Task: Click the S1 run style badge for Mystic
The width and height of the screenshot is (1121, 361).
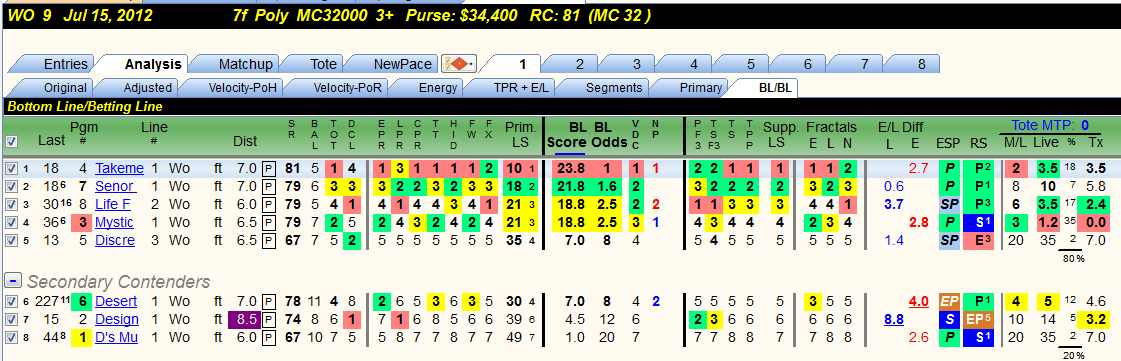Action: pyautogui.click(x=978, y=222)
